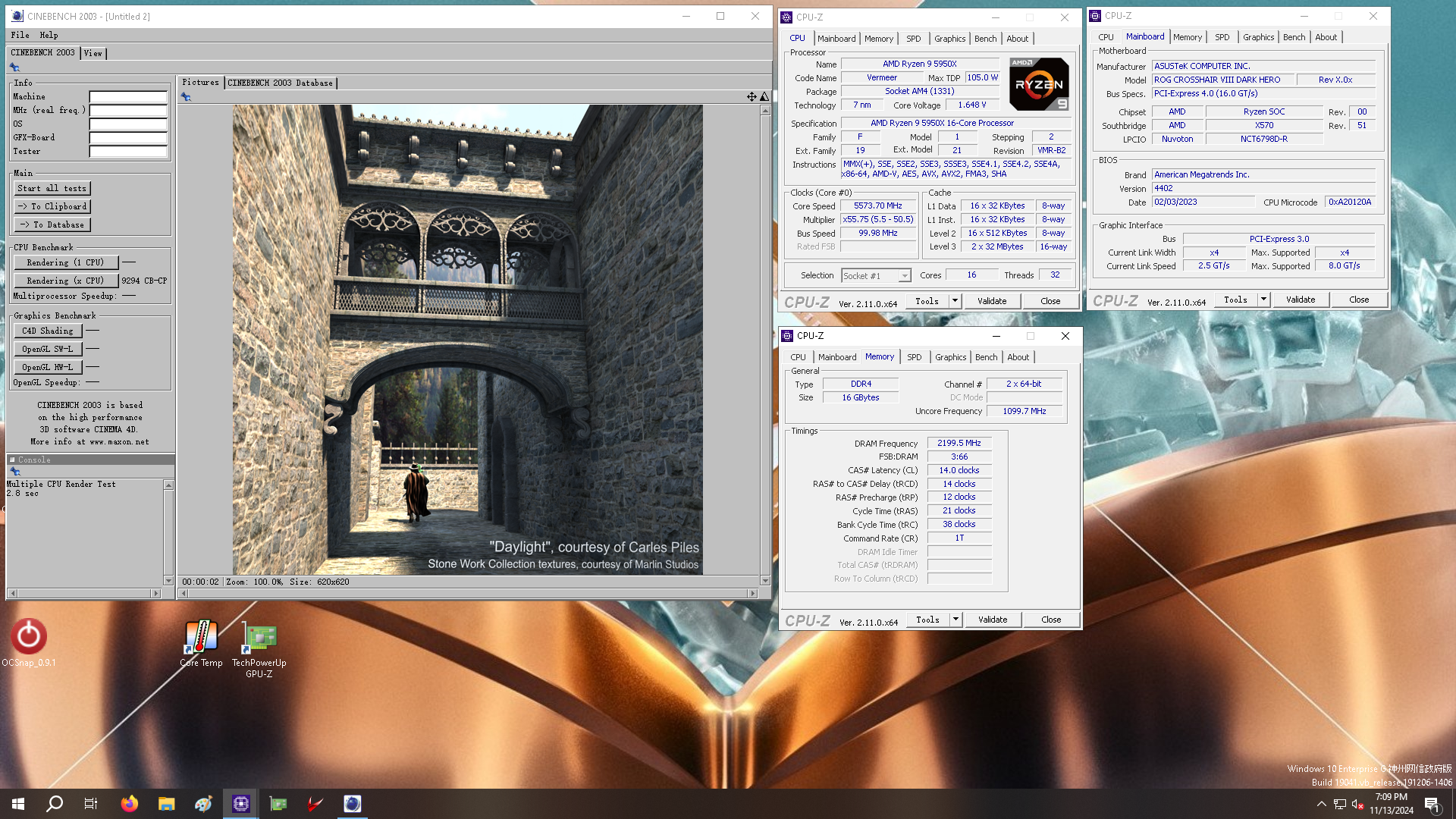Open OCSnap_0.9.1 desktop shortcut
Viewport: 1456px width, 819px height.
(x=28, y=643)
